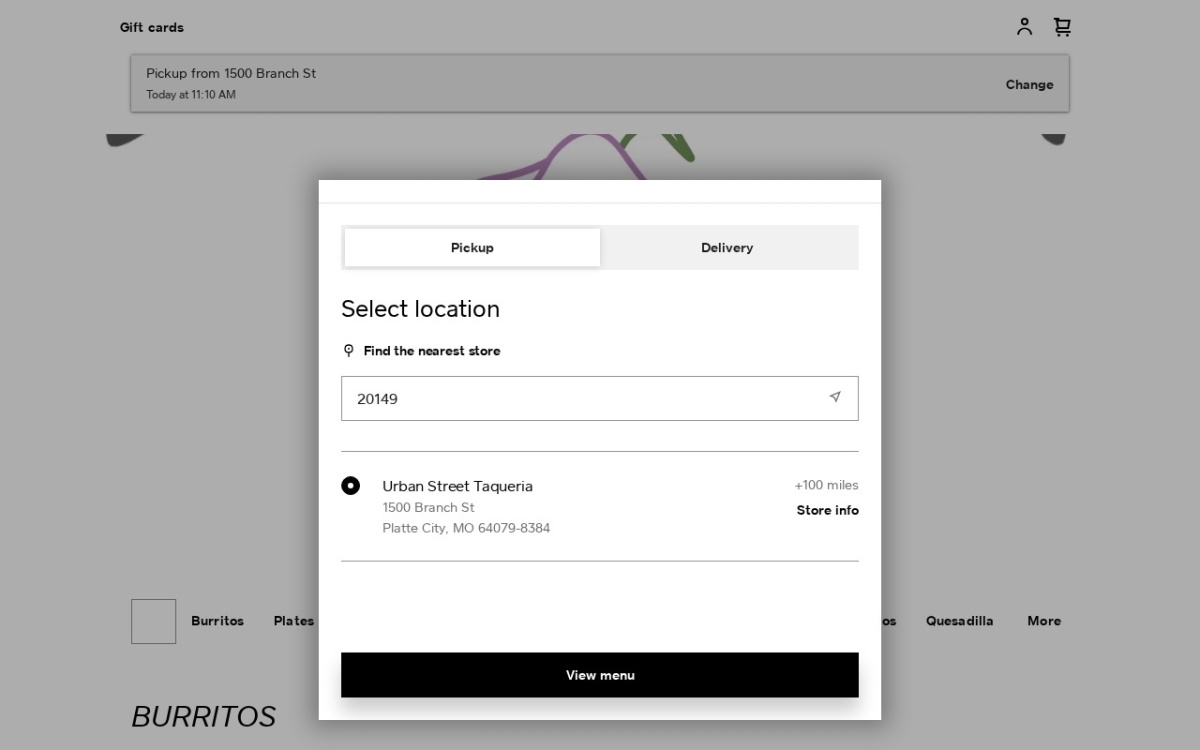Viewport: 1200px width, 750px height.
Task: Switch to the Delivery tab
Action: pyautogui.click(x=727, y=247)
